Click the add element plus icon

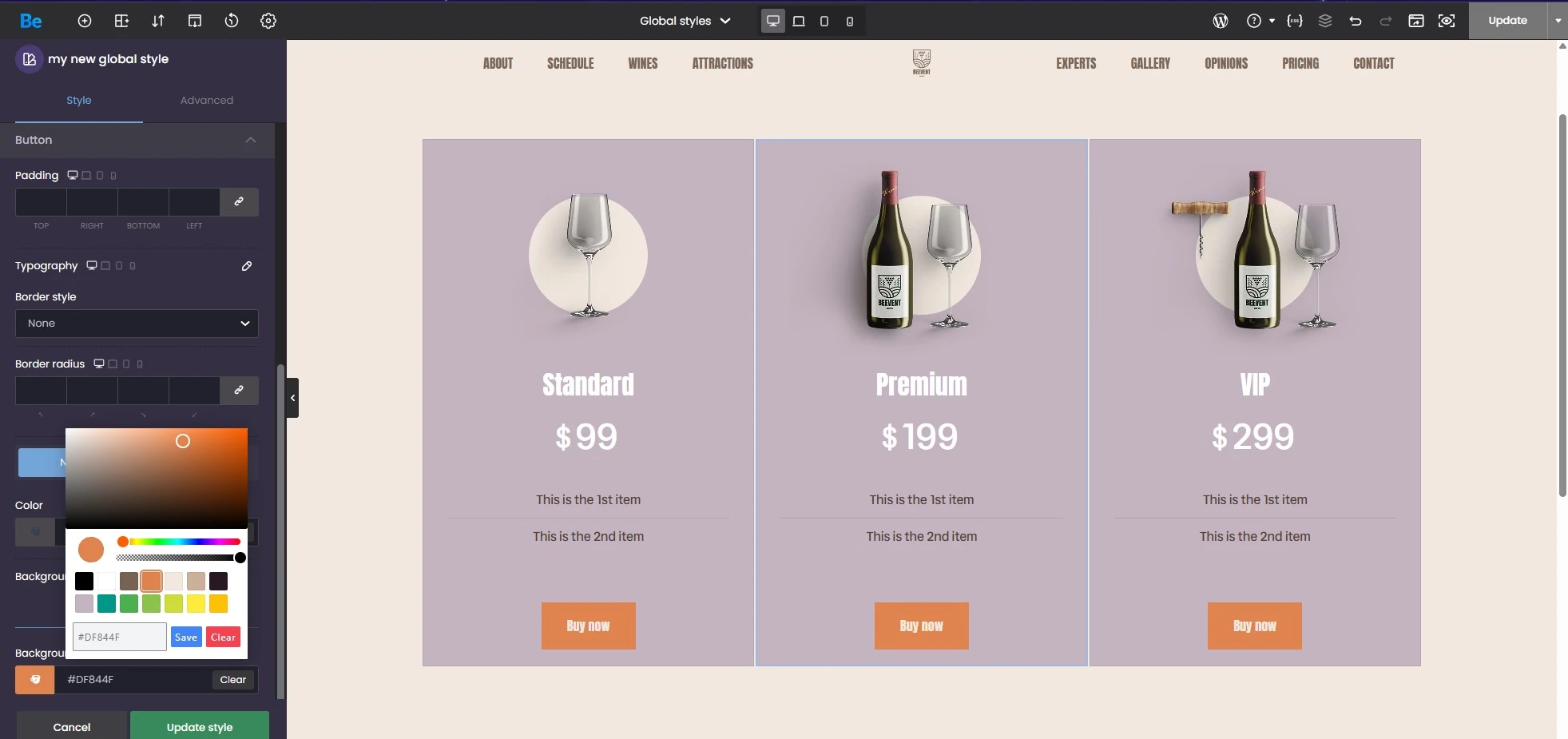point(85,21)
